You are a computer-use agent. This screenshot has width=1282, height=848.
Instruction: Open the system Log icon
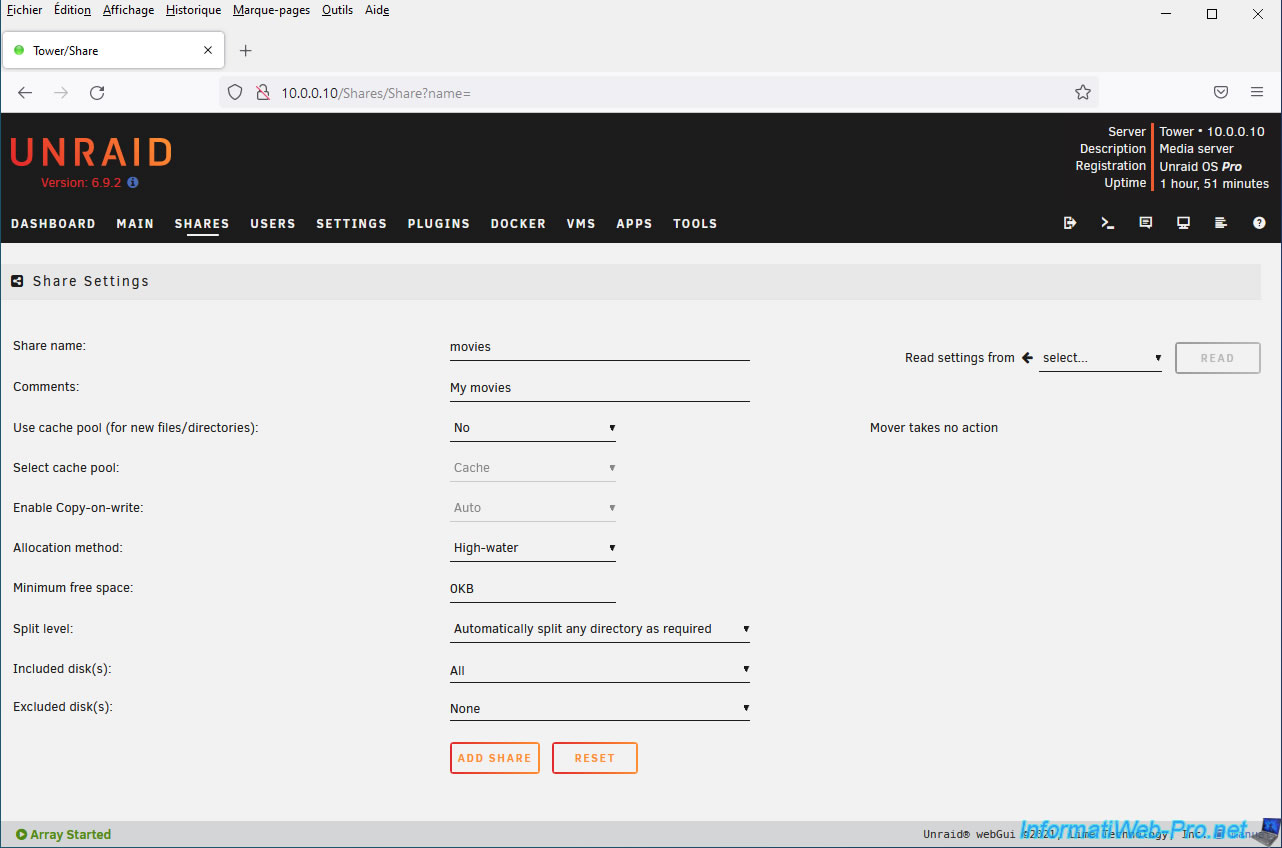(x=1221, y=223)
